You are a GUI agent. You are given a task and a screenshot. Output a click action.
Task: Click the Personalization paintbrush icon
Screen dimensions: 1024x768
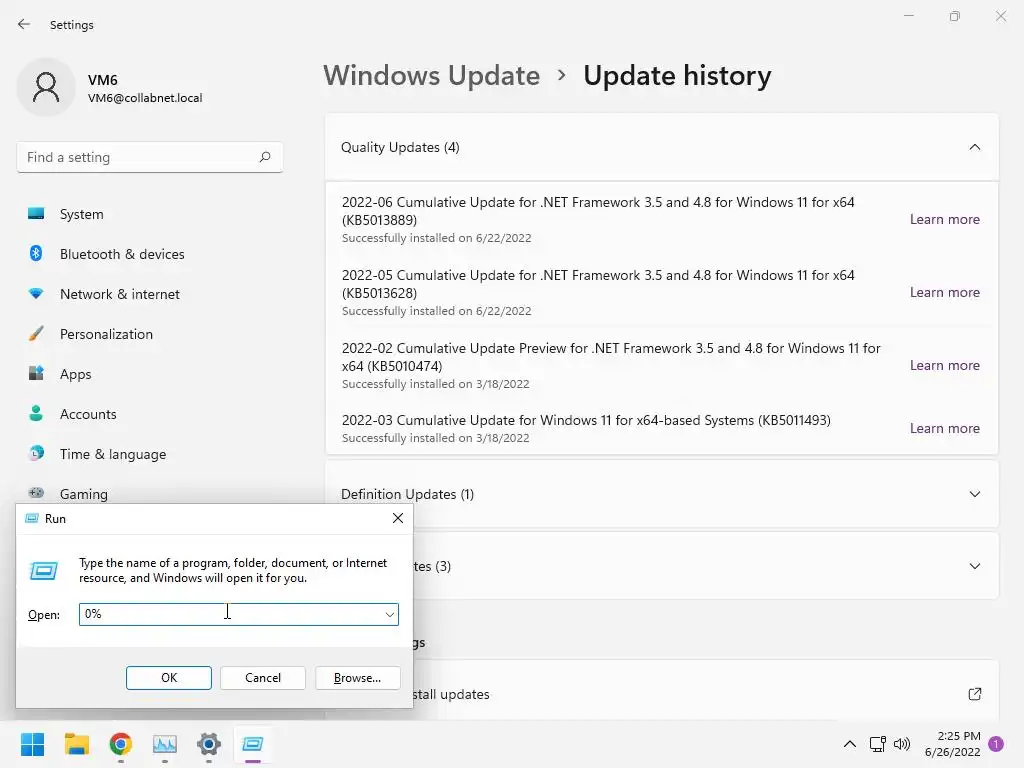pyautogui.click(x=36, y=334)
